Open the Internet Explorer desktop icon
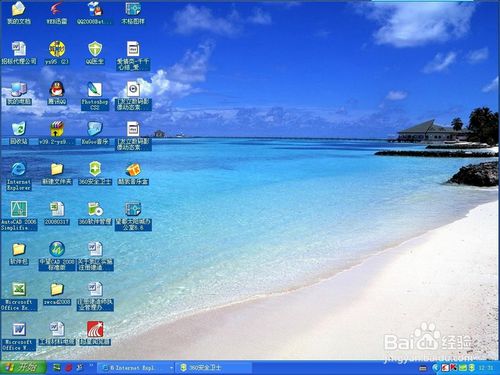This screenshot has width=500, height=375. click(x=19, y=176)
